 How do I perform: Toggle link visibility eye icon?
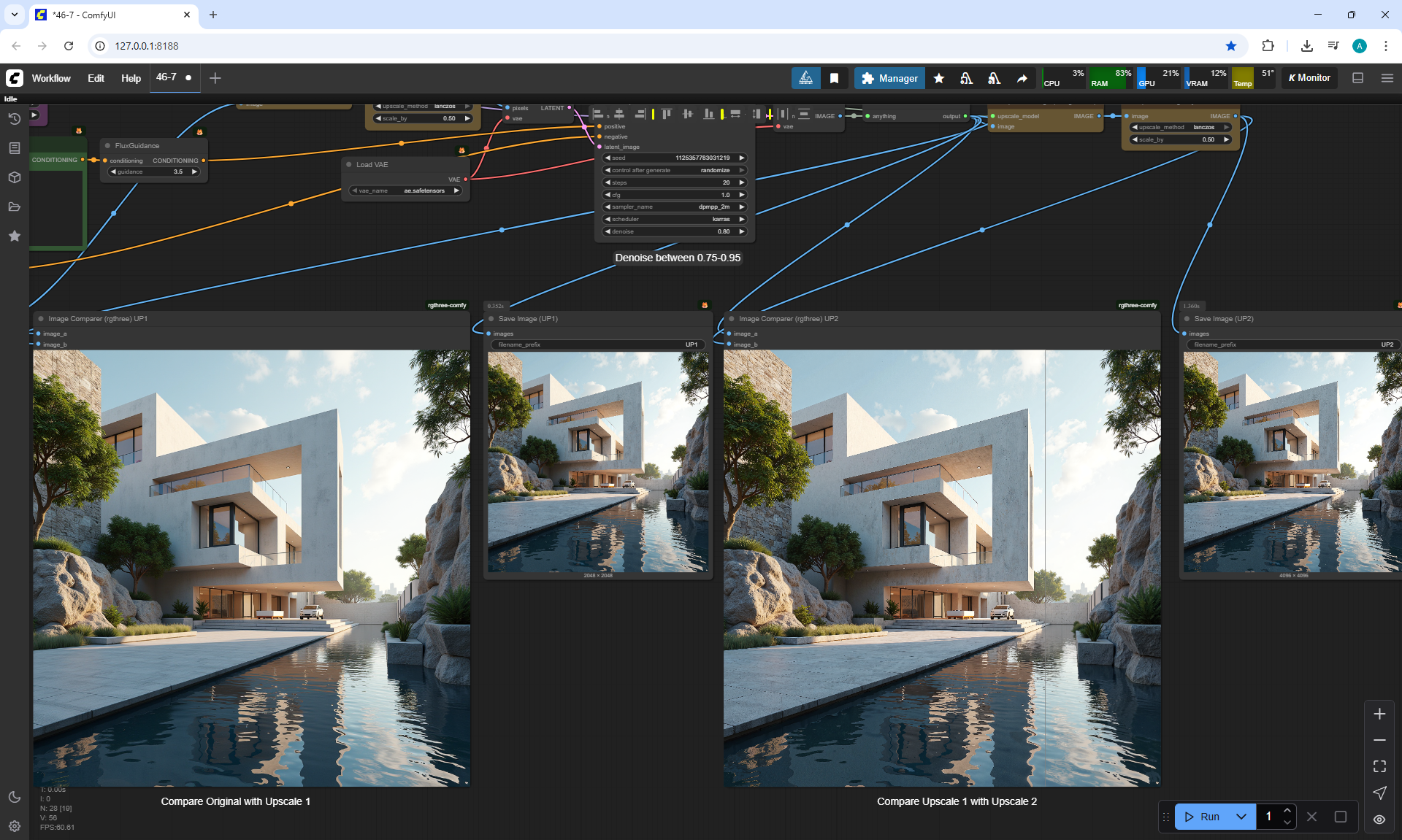point(1379,820)
